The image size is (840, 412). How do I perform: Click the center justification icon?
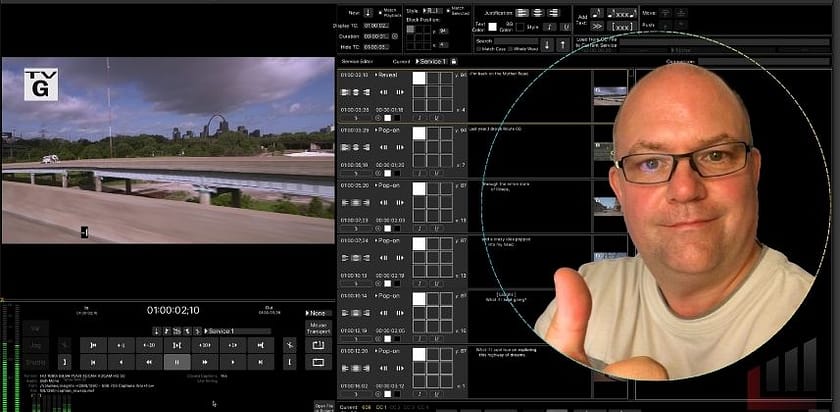(x=538, y=12)
